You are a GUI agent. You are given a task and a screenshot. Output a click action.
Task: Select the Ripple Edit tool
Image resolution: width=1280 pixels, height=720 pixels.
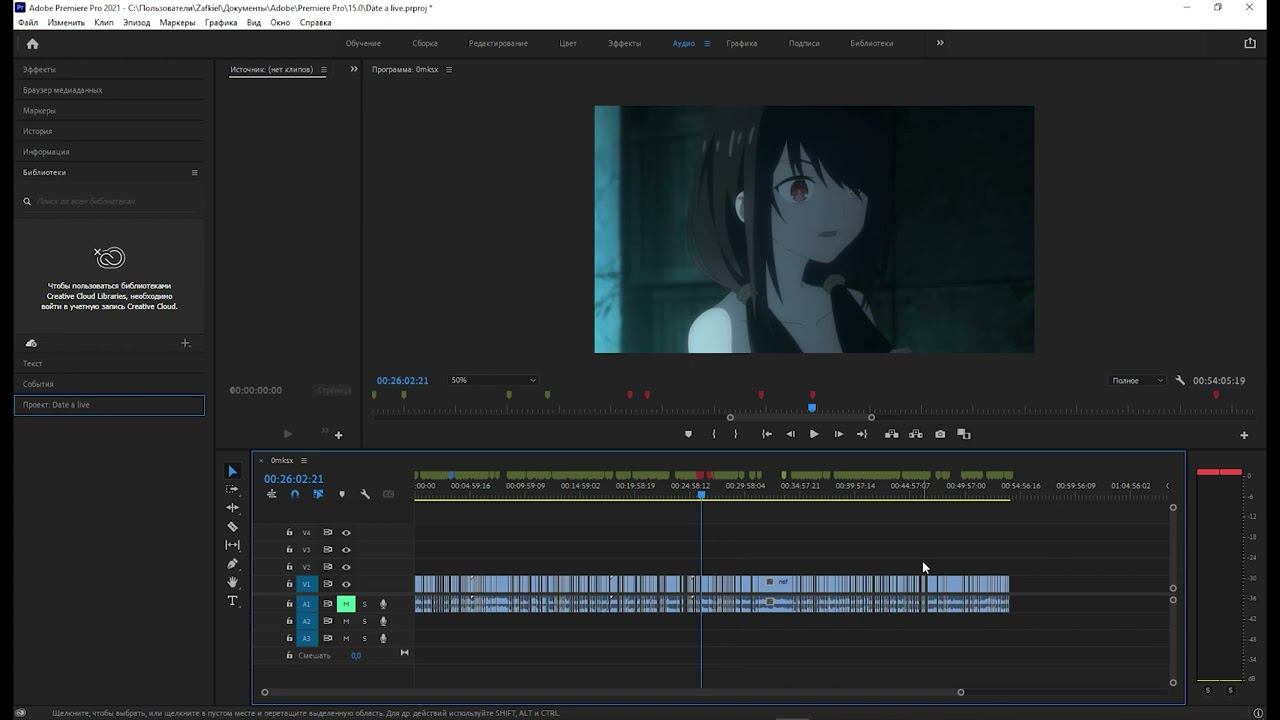point(232,508)
